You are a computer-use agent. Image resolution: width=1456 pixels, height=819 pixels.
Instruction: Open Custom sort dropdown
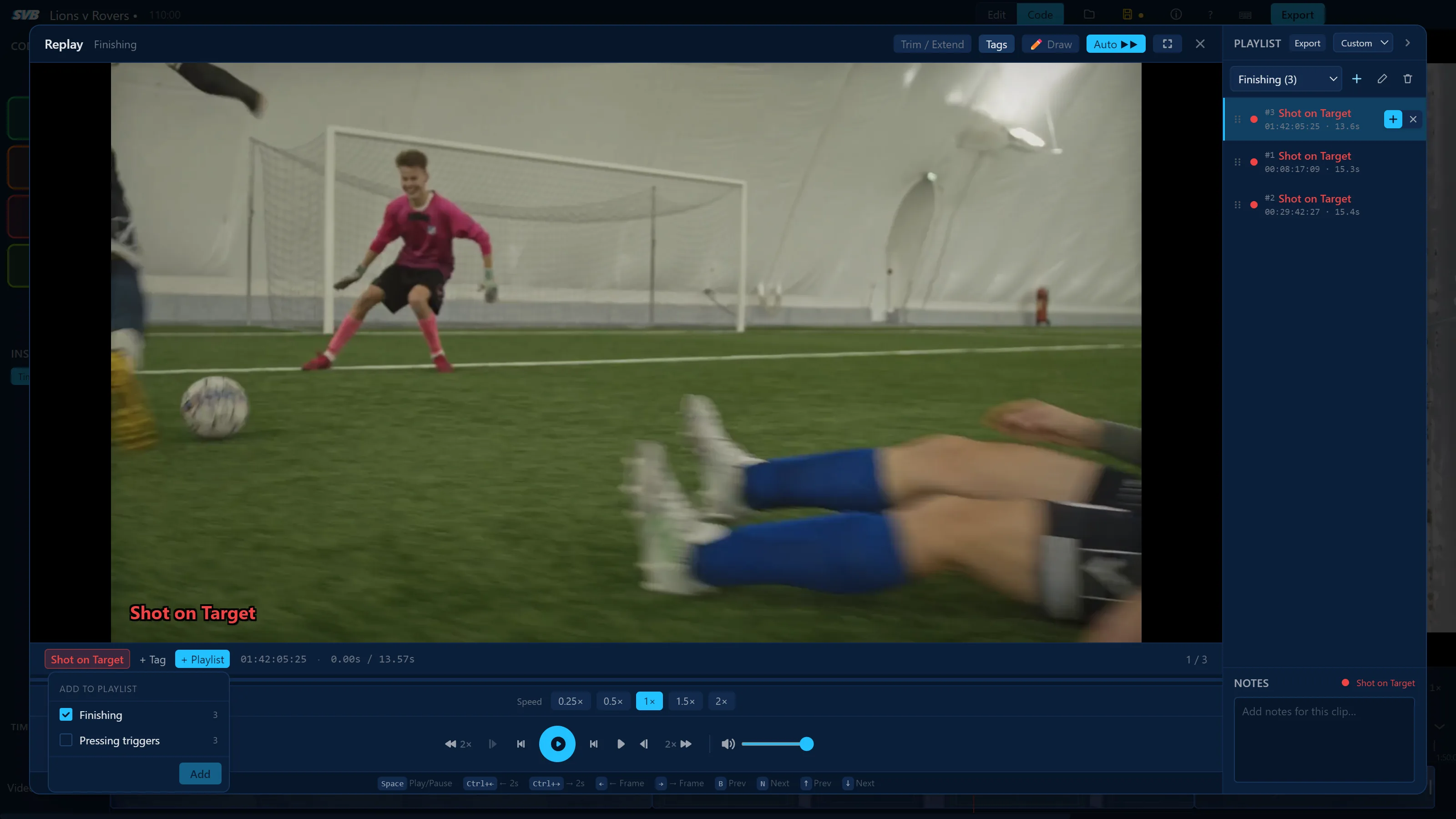click(x=1363, y=43)
